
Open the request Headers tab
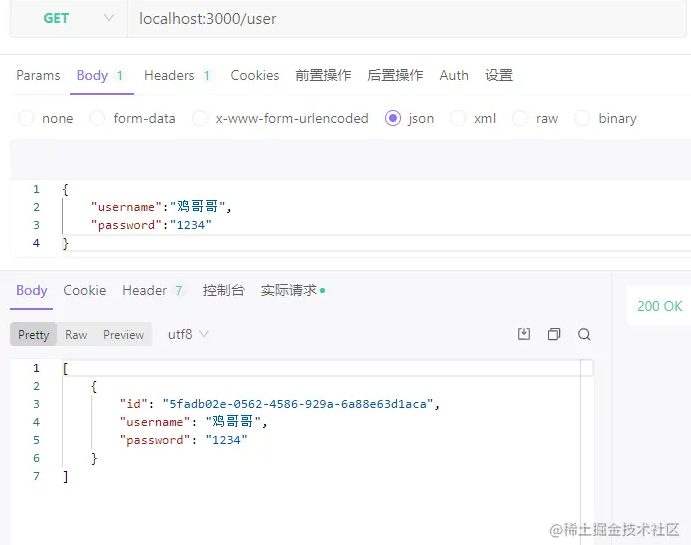[169, 75]
